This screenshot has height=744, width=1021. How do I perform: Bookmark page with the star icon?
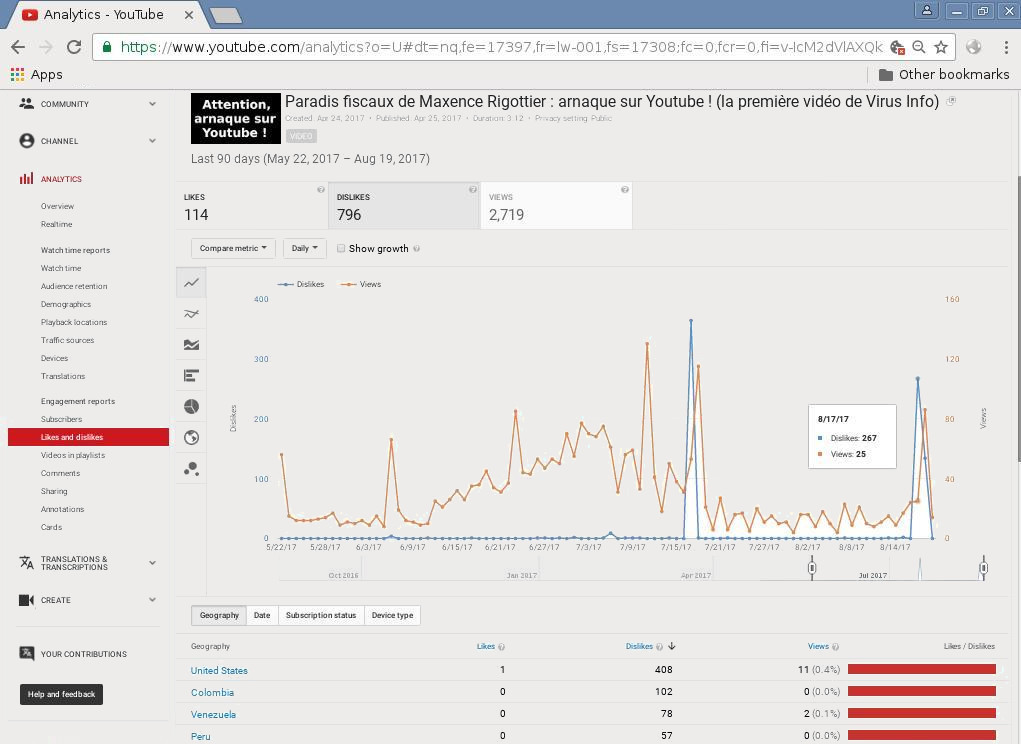(941, 47)
